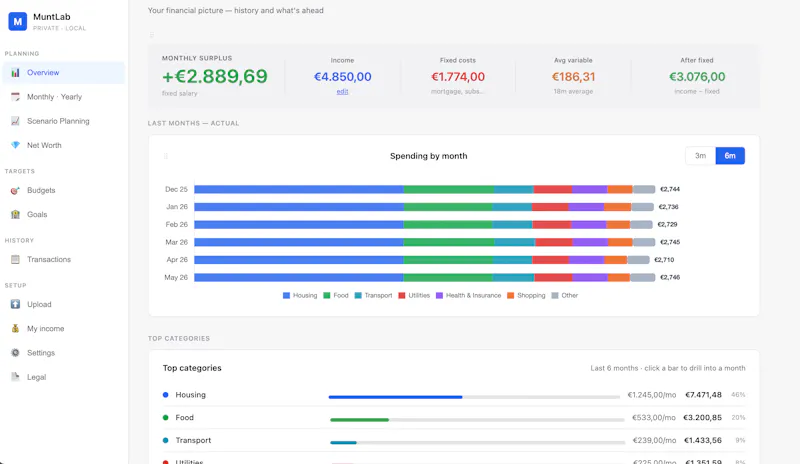This screenshot has width=800, height=464.
Task: Toggle Shopping legend entry
Action: (526, 295)
